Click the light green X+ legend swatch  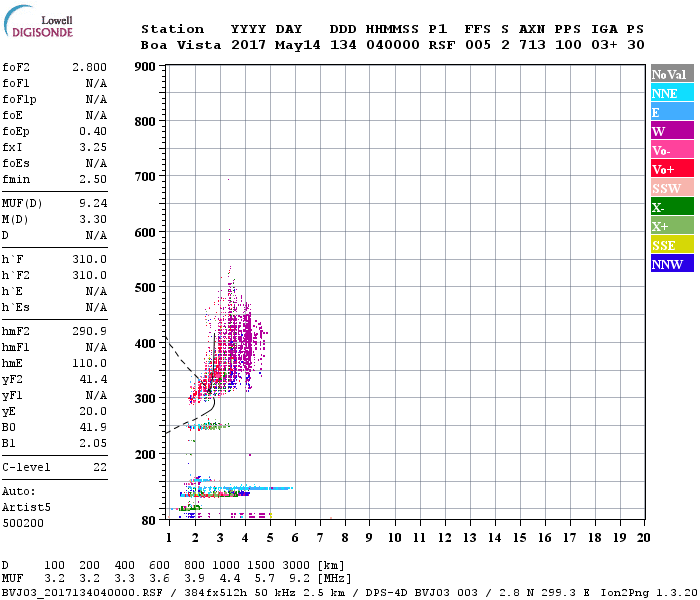pyautogui.click(x=672, y=226)
